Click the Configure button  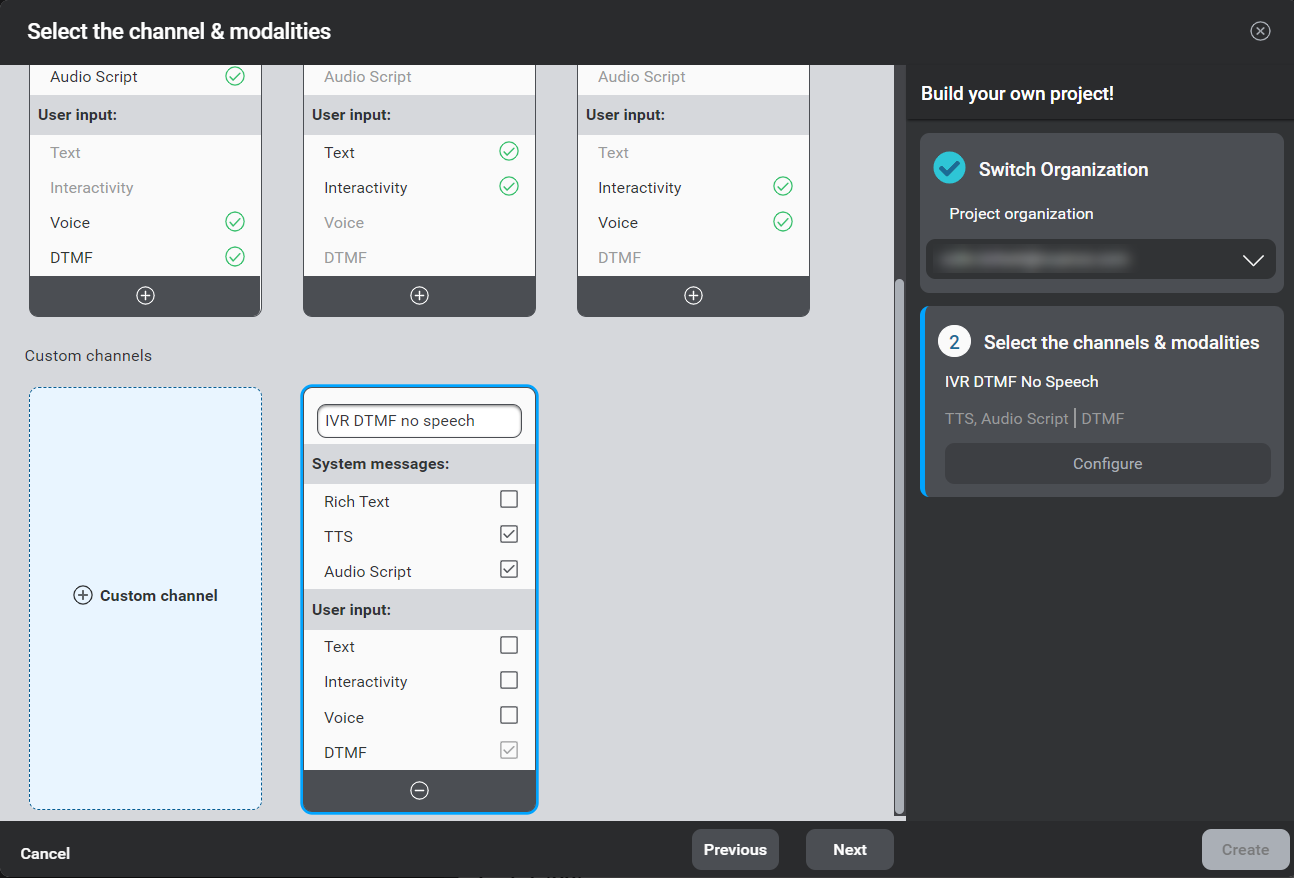coord(1107,464)
